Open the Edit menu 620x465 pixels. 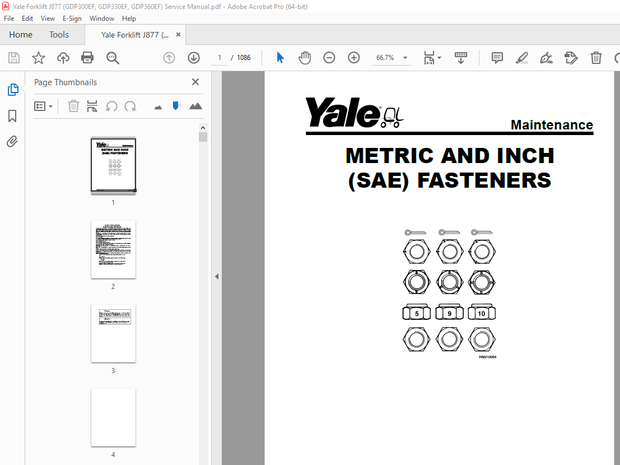pyautogui.click(x=27, y=19)
